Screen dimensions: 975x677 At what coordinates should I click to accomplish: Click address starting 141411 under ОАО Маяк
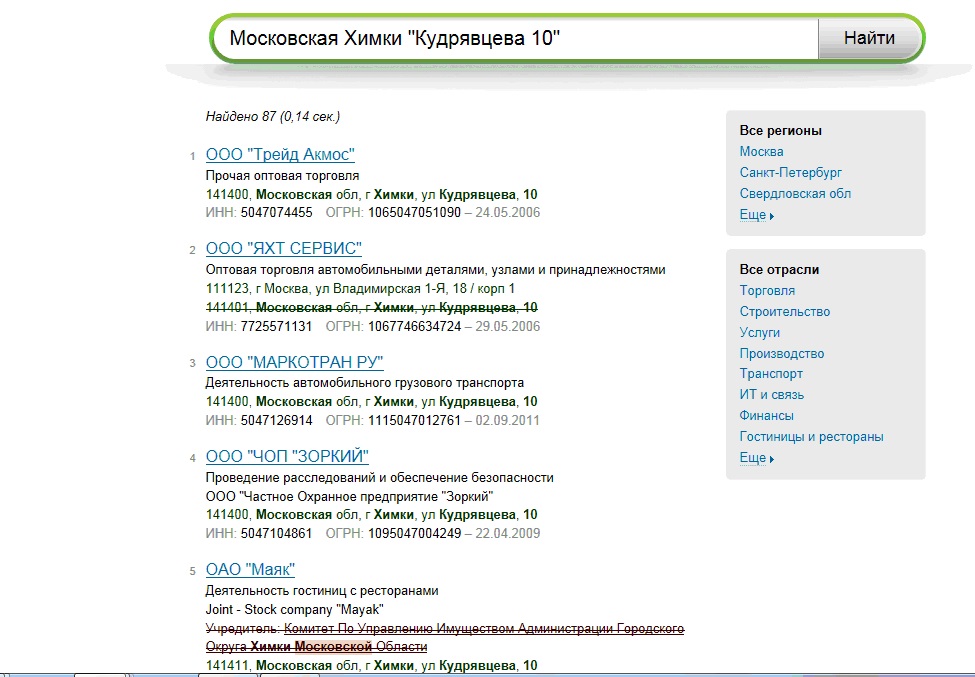pos(372,665)
